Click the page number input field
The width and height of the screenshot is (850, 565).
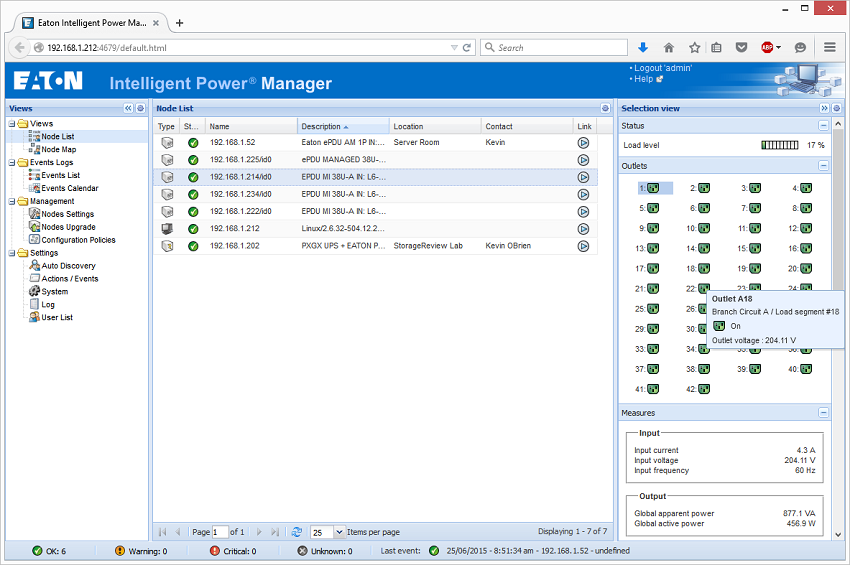[220, 532]
